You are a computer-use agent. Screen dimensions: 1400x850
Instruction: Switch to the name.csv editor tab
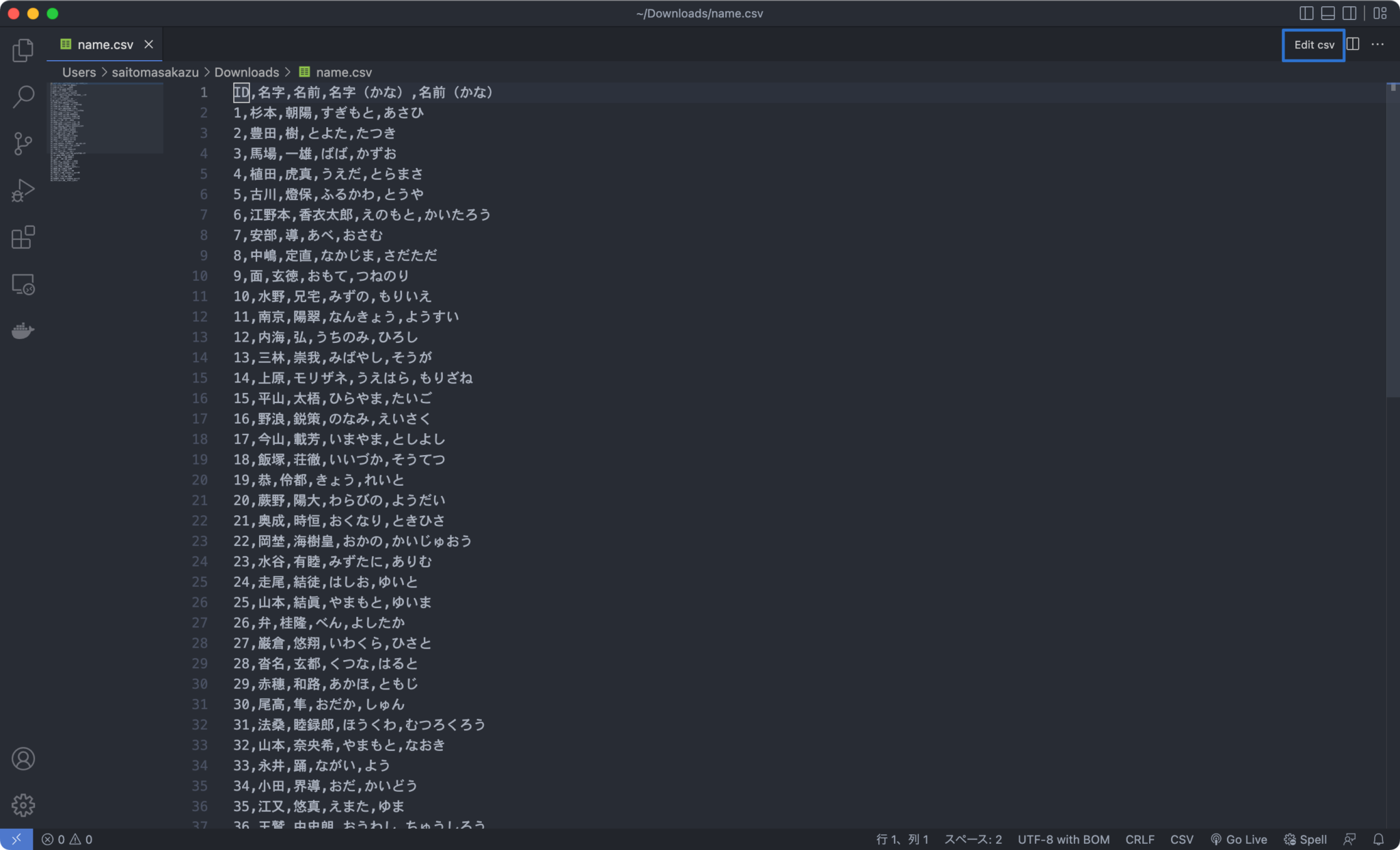click(104, 44)
